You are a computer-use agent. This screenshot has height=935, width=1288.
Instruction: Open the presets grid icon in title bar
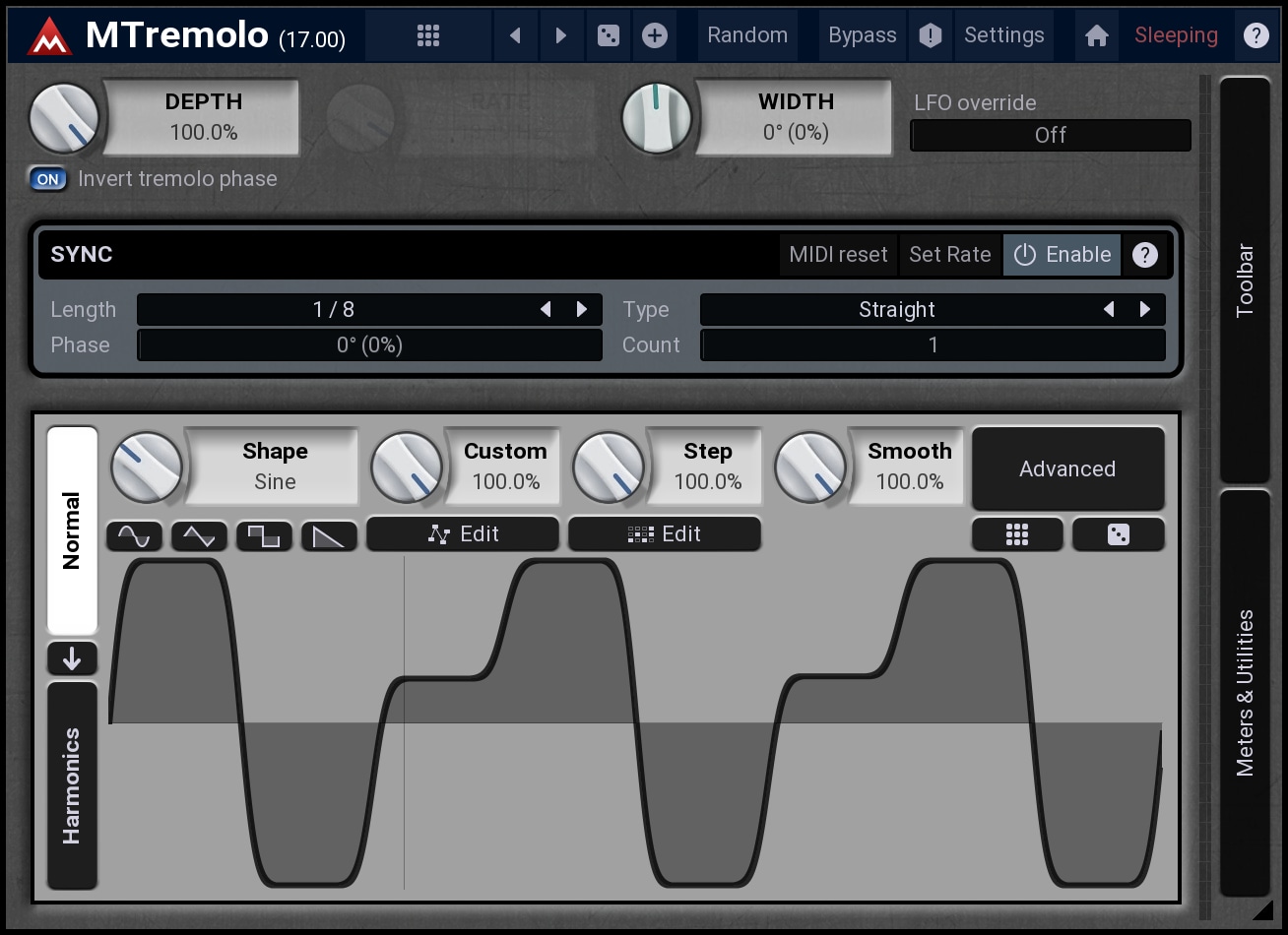click(427, 35)
